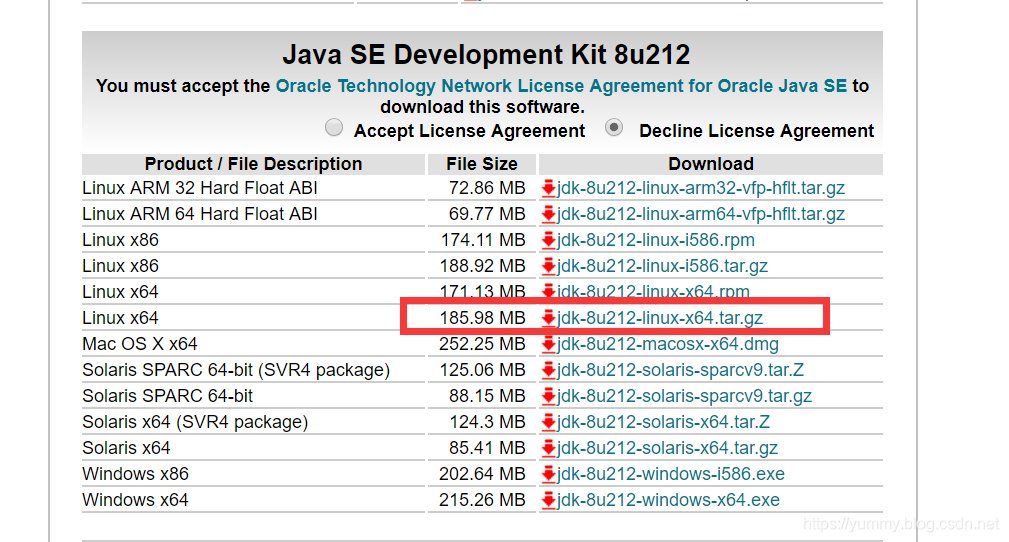1009x542 pixels.
Task: Click download arrow icon for linux-x64.tar.gz
Action: point(549,319)
